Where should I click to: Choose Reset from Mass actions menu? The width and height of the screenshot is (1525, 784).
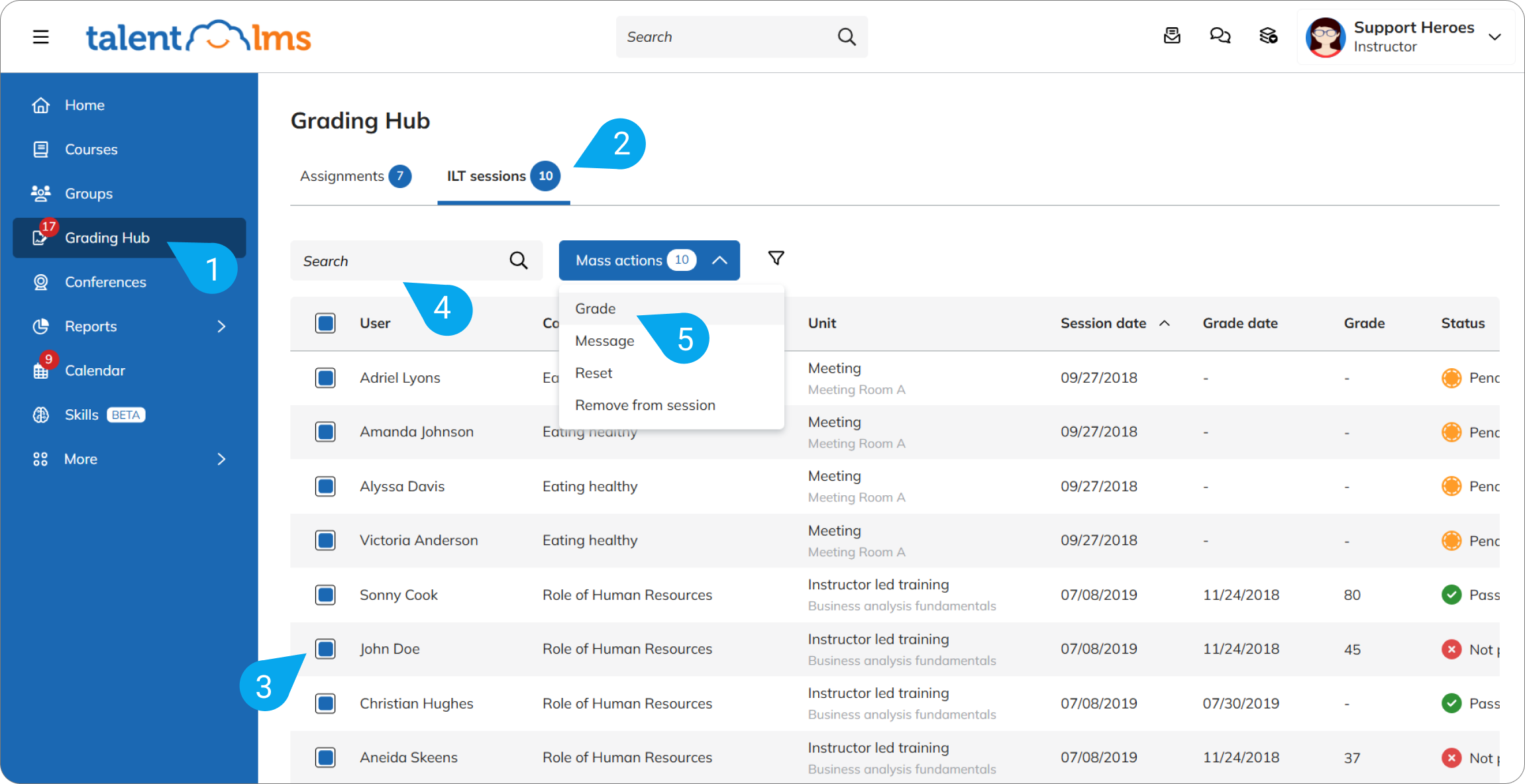pos(672,373)
